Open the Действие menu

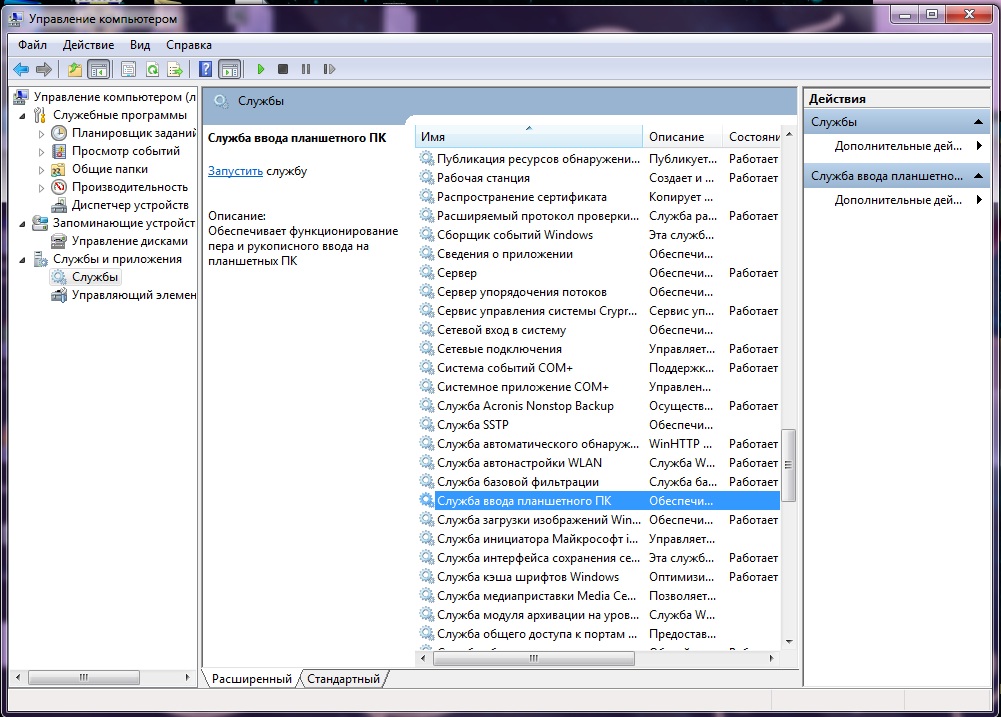(89, 45)
